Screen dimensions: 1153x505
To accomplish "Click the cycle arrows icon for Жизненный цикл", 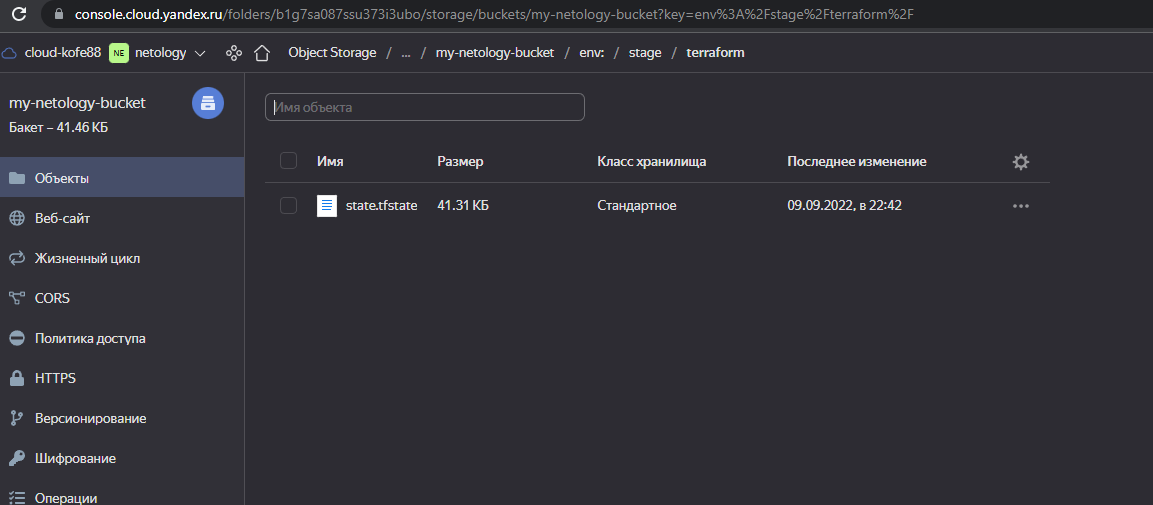I will [x=17, y=258].
